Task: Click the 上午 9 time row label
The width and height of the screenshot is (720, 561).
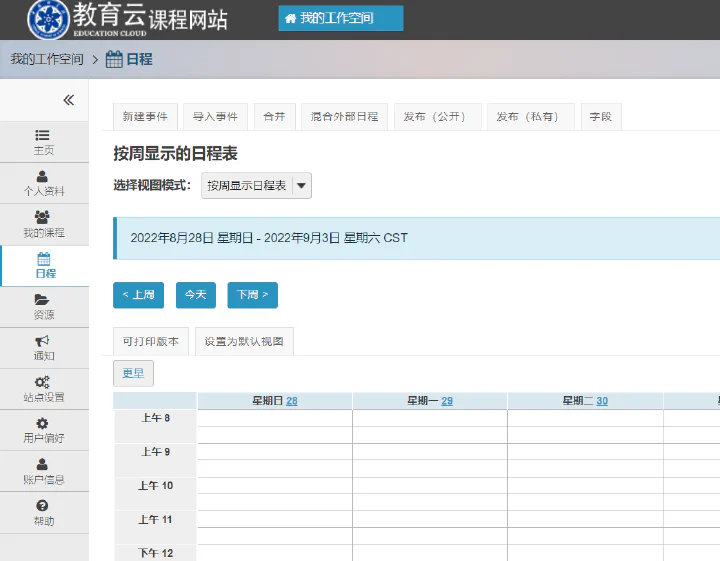Action: tap(156, 452)
